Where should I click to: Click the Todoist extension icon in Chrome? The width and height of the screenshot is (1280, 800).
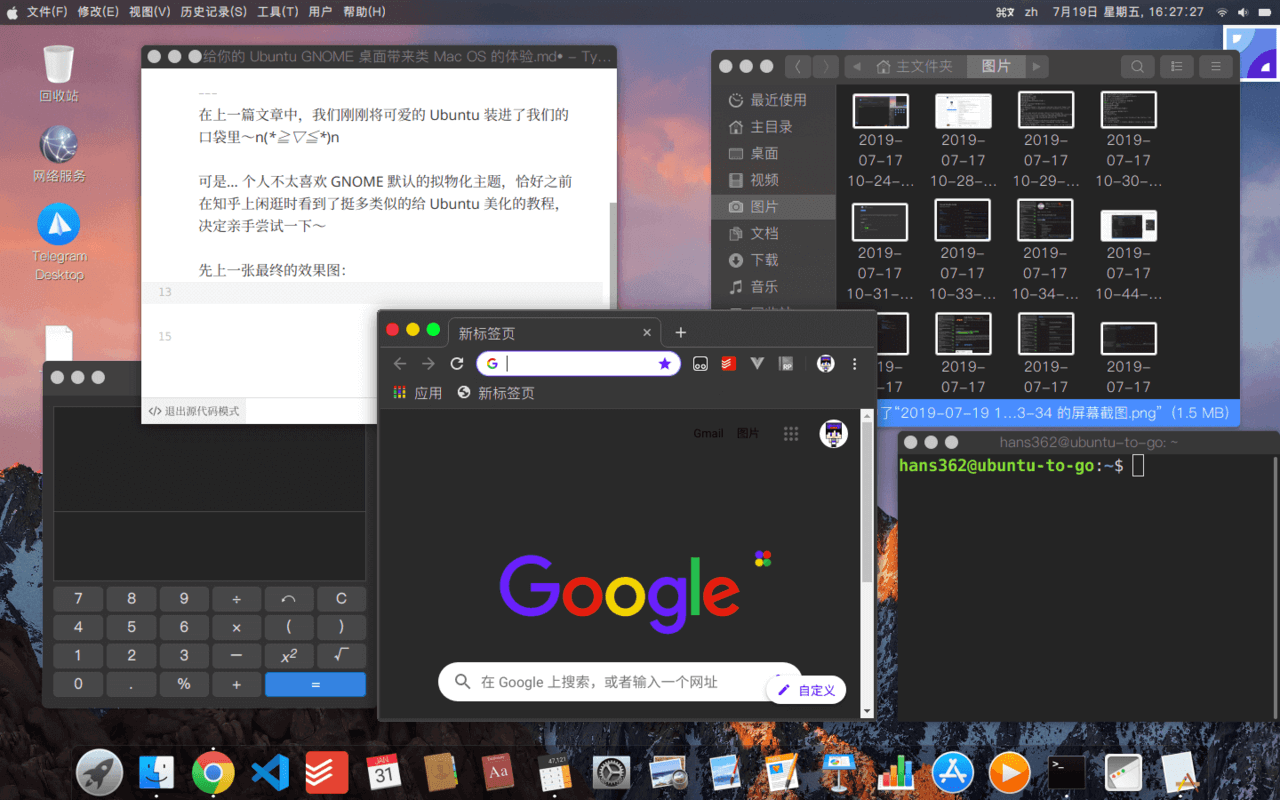(x=729, y=364)
